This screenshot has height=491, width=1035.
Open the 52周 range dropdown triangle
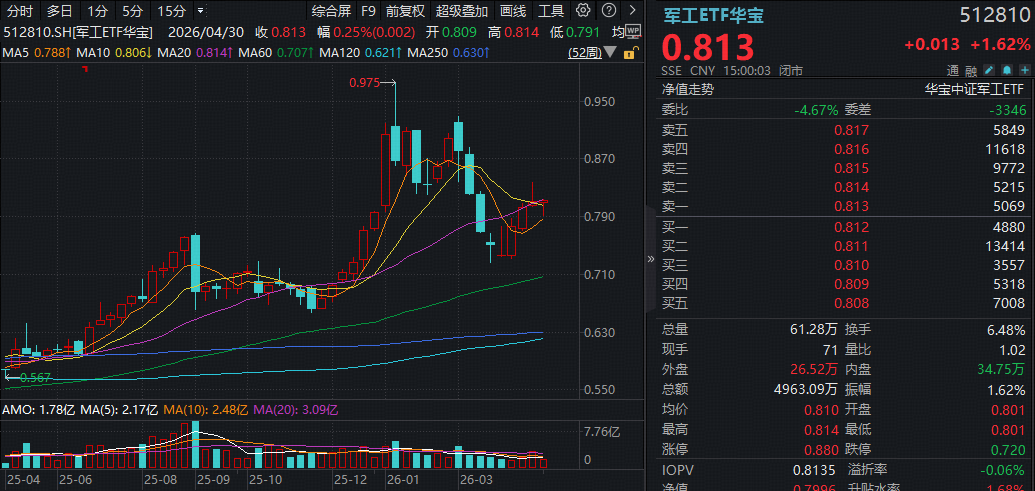point(608,52)
